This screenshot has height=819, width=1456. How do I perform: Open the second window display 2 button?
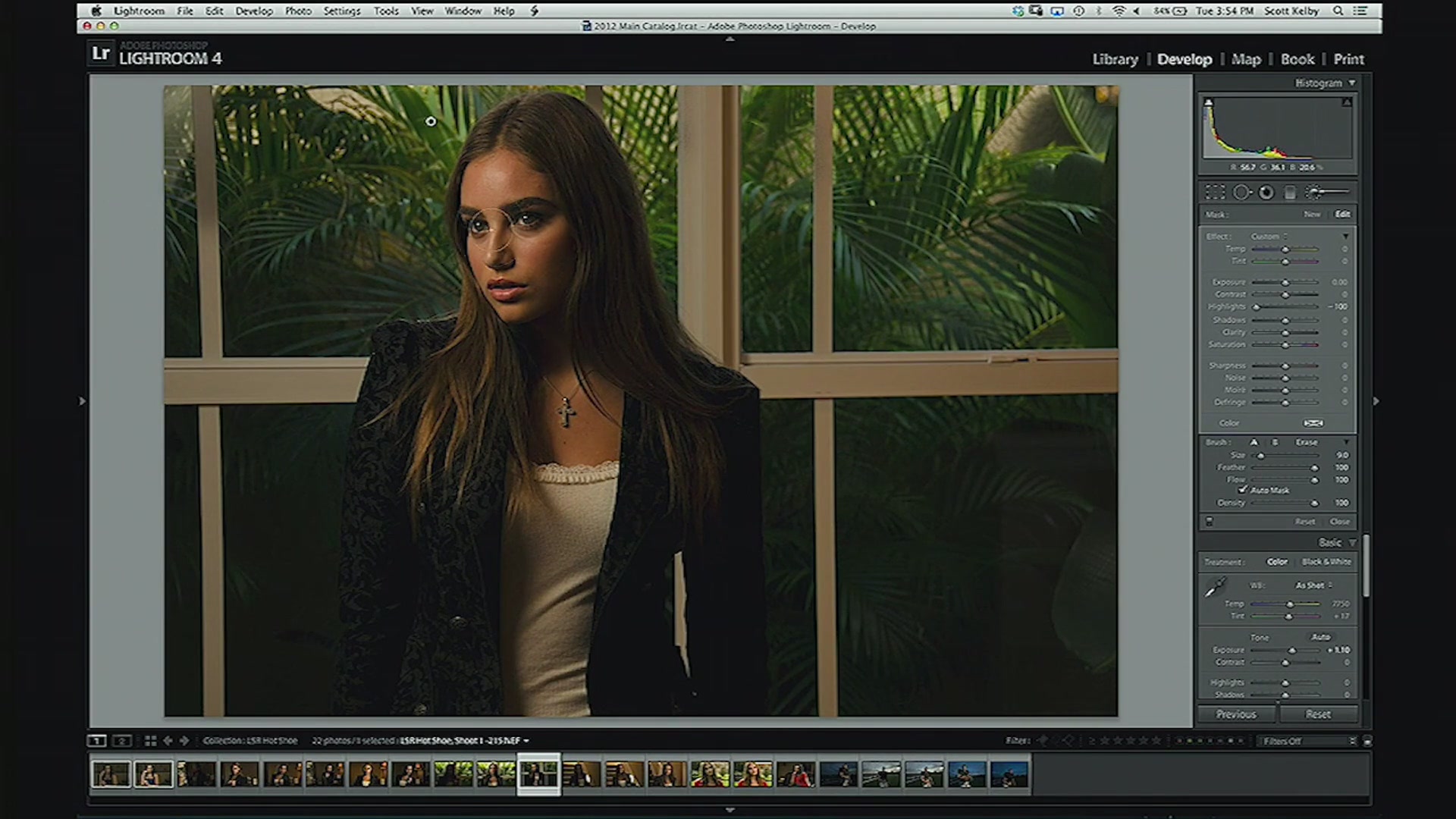122,741
